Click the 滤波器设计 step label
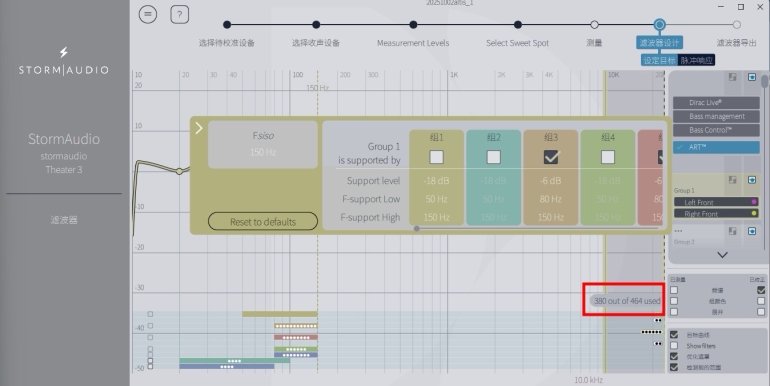 (660, 43)
